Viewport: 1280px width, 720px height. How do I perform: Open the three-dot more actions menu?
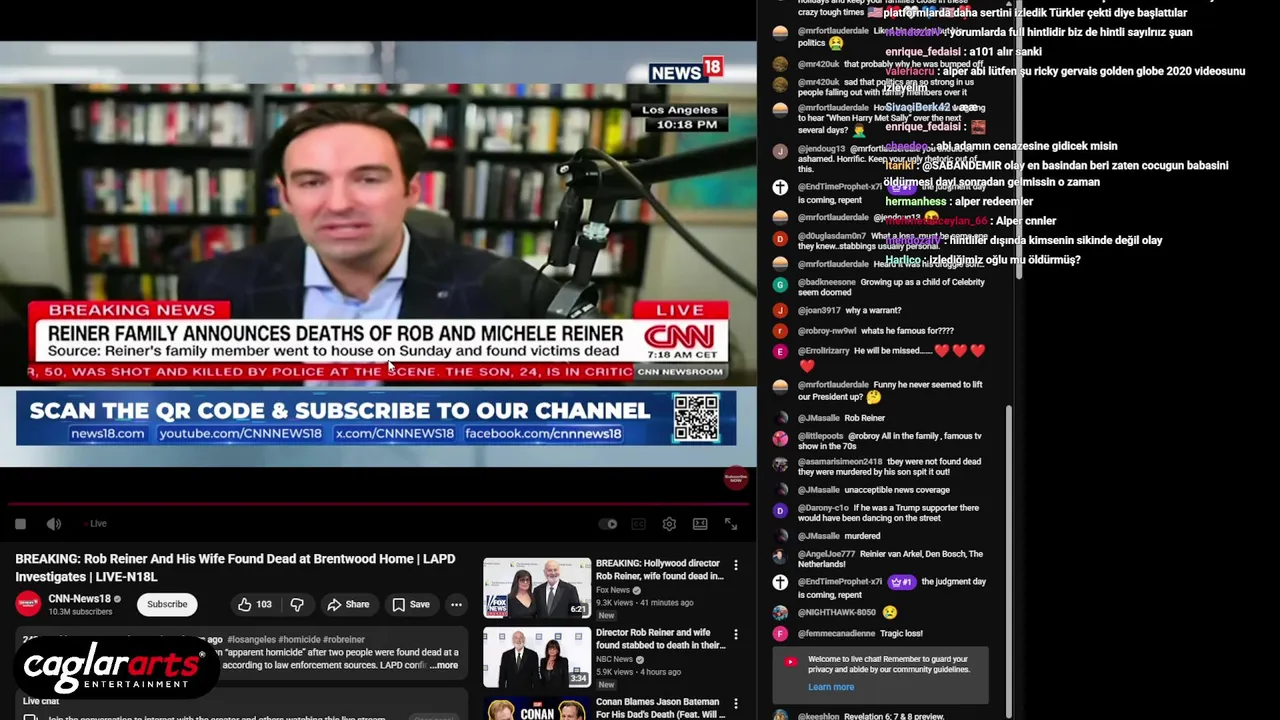[456, 604]
